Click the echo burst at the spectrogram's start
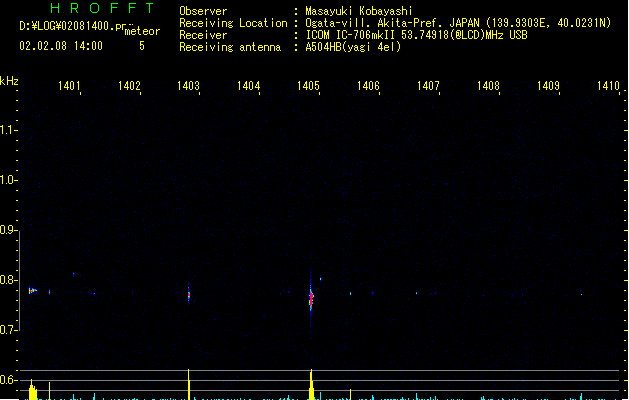This screenshot has width=629, height=400. tap(32, 290)
